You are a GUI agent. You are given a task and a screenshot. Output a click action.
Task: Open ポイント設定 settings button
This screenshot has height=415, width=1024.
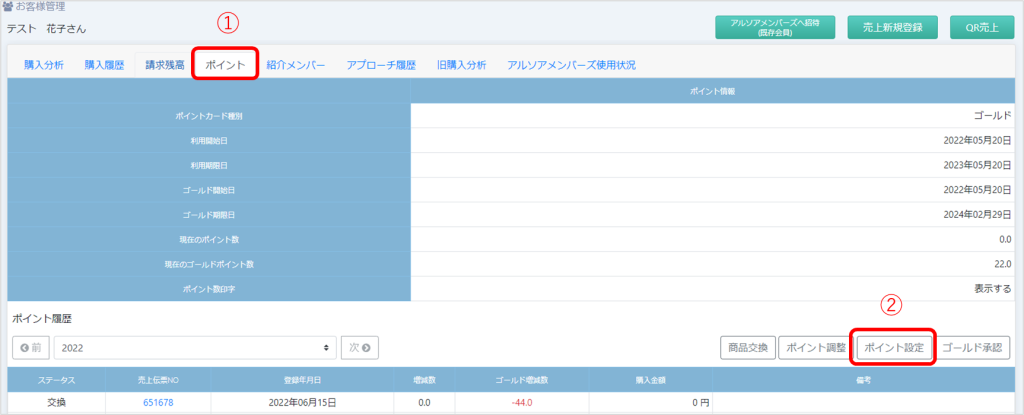coord(894,348)
